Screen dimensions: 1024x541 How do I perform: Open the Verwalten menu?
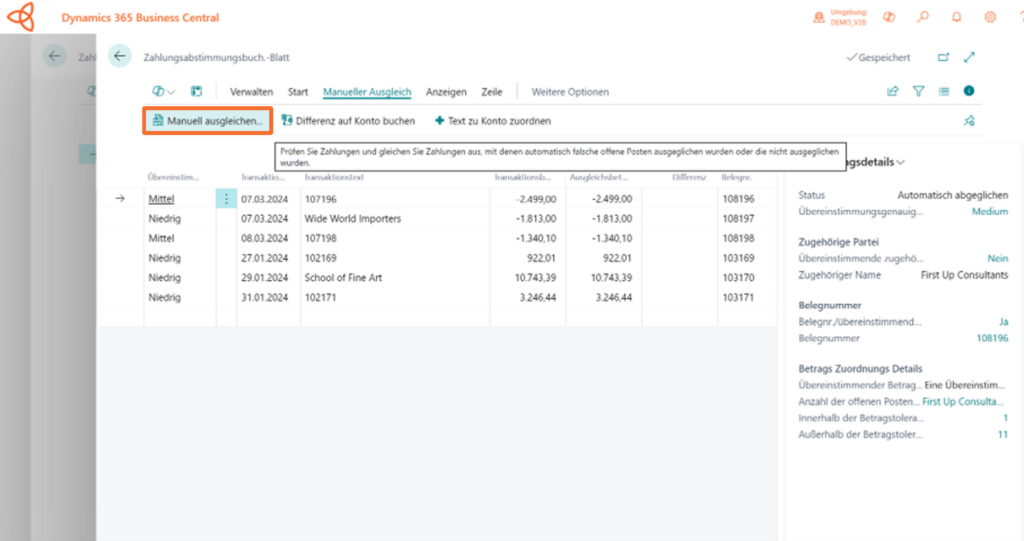point(251,92)
